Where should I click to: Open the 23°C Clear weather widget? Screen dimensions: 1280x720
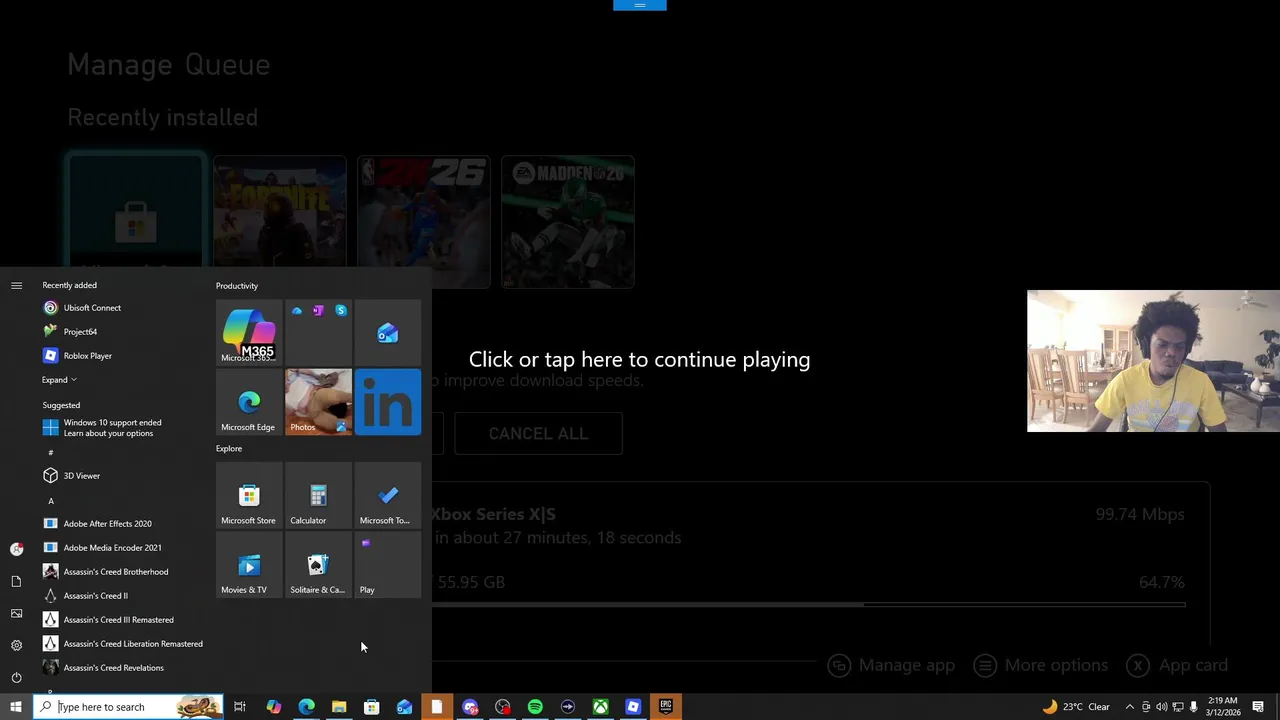(1076, 707)
